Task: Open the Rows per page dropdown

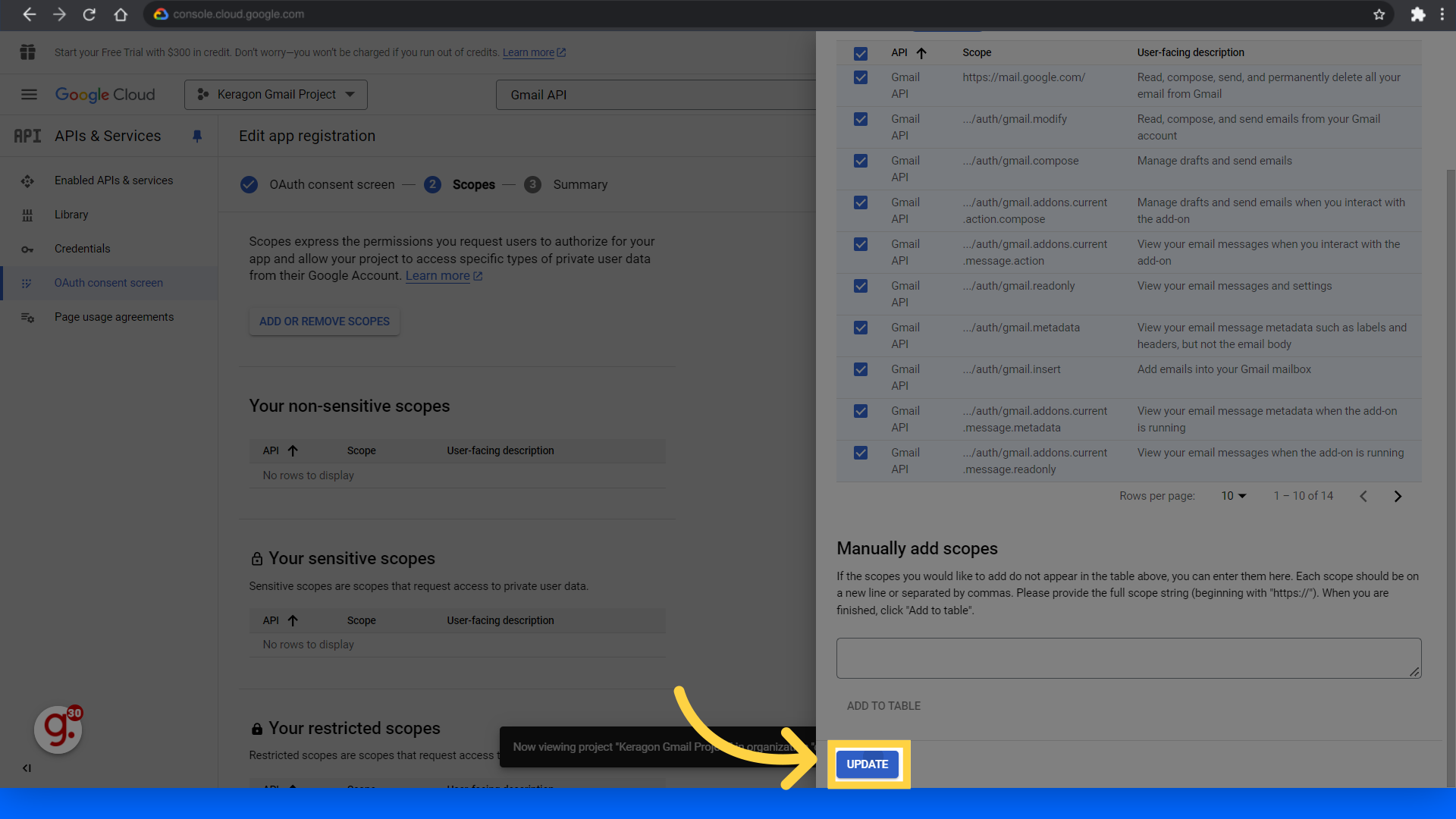Action: tap(1233, 496)
